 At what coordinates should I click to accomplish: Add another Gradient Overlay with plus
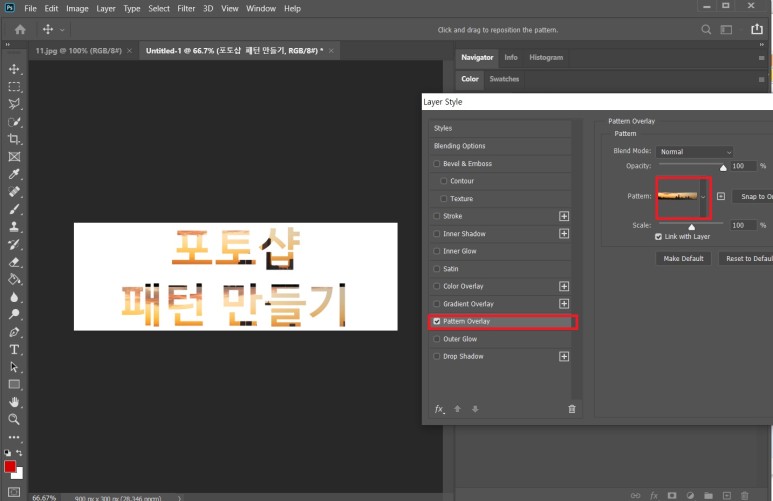click(x=564, y=304)
